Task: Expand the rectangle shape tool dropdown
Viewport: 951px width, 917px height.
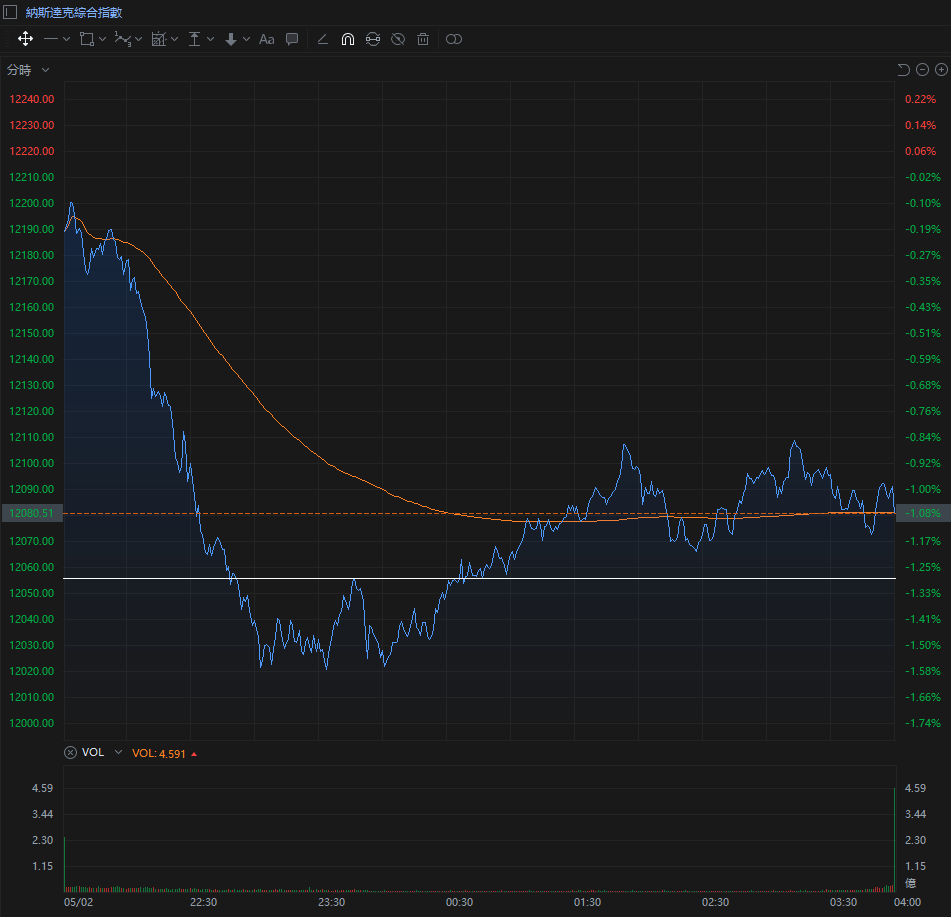Action: pyautogui.click(x=102, y=39)
